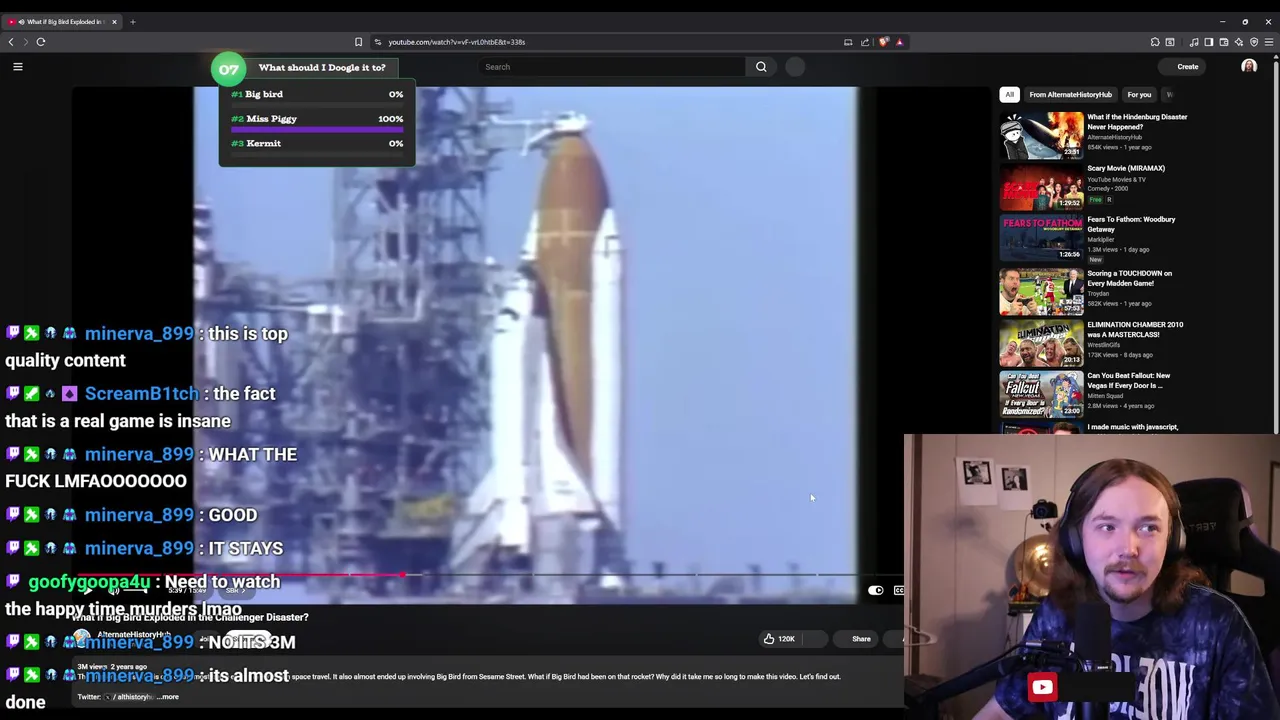The image size is (1280, 720).
Task: Toggle the browser sidebar panel icon
Action: (1208, 42)
